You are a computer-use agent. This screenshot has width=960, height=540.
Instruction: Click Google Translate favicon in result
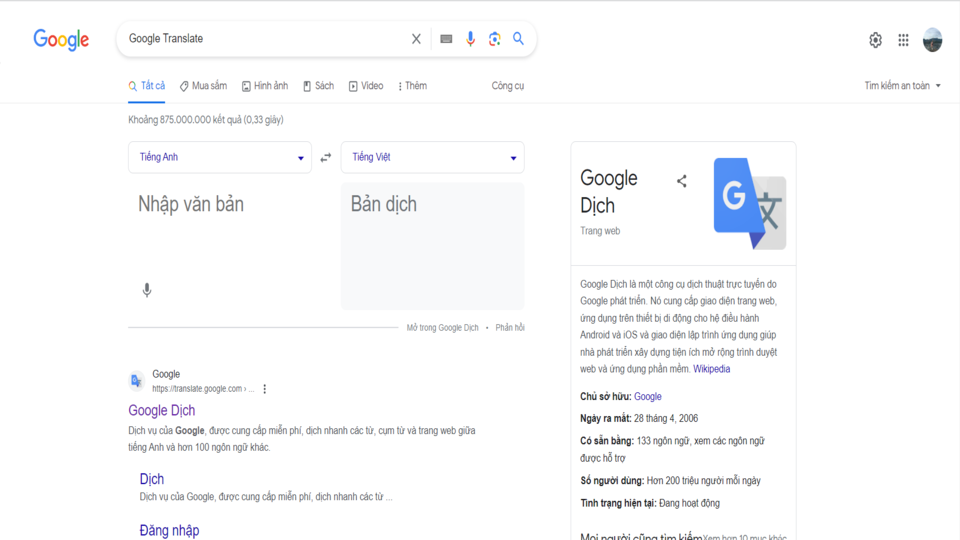(x=136, y=381)
